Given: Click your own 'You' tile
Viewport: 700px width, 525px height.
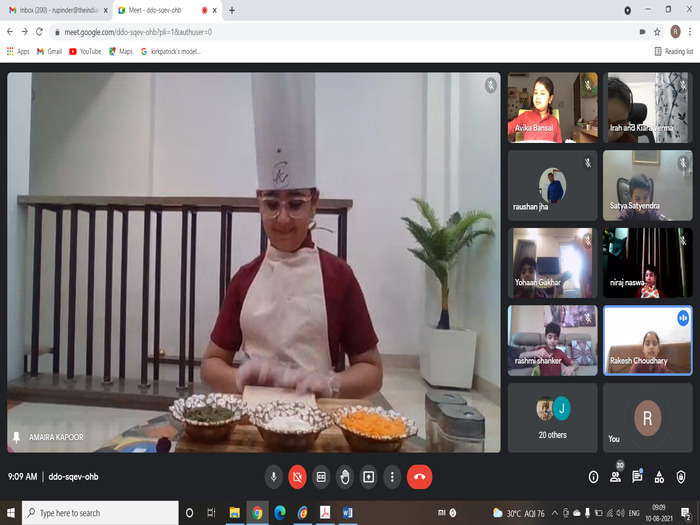Looking at the screenshot, I should point(647,418).
